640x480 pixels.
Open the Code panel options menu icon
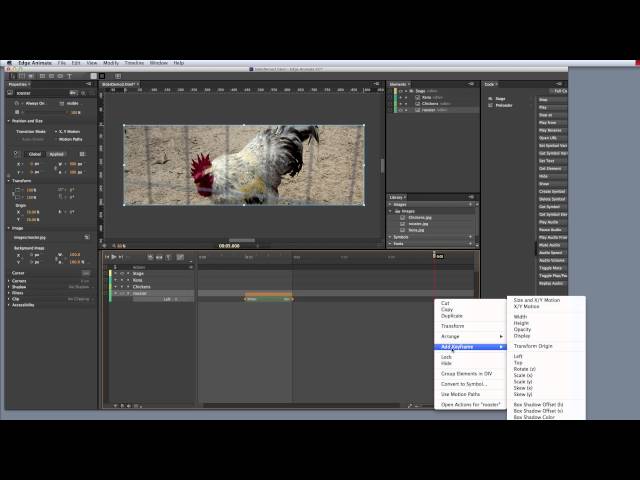point(560,84)
